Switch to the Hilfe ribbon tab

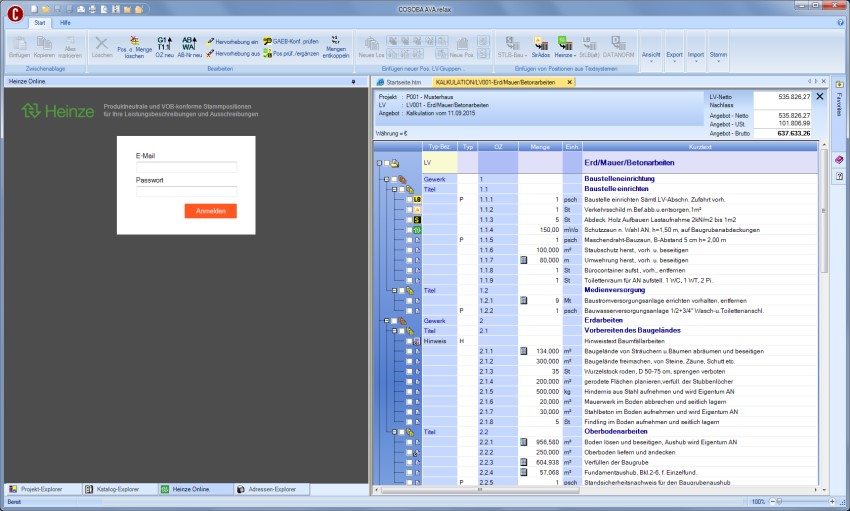tap(65, 23)
